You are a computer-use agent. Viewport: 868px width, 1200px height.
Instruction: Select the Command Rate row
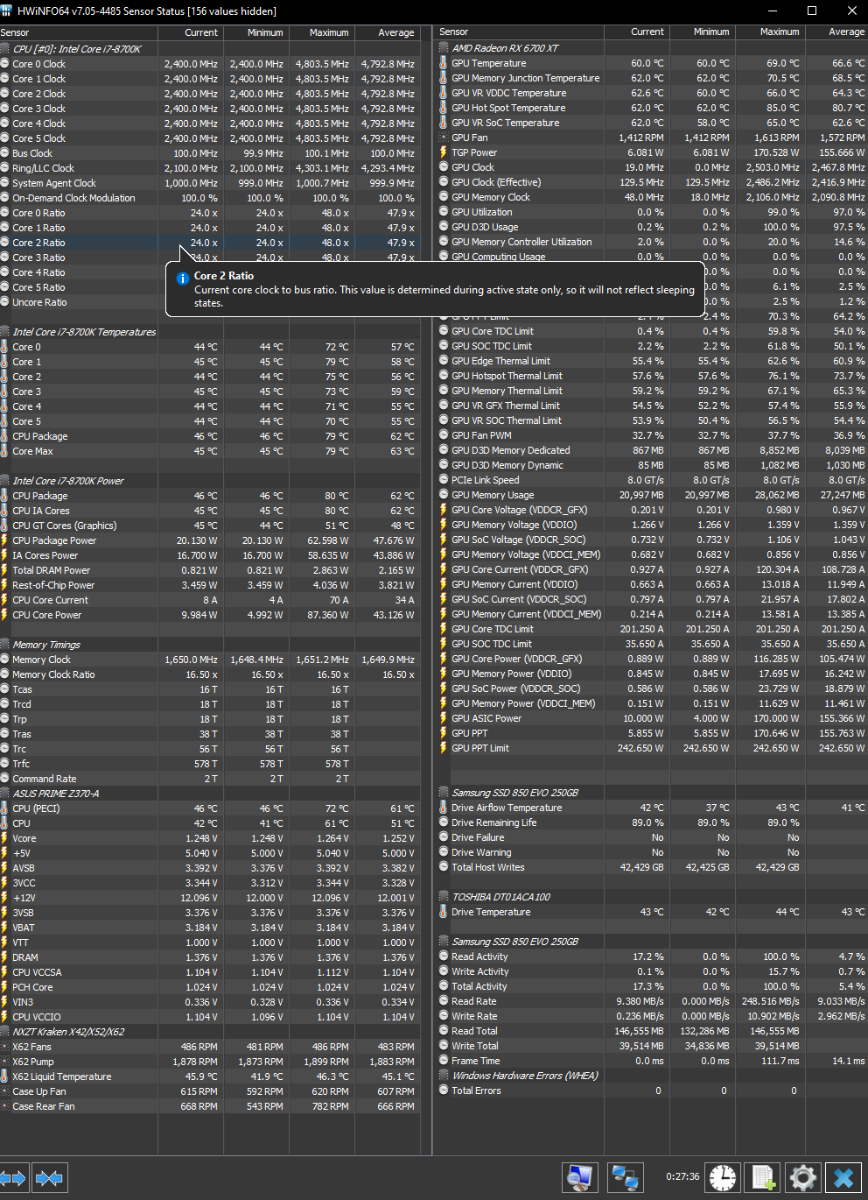pos(210,778)
